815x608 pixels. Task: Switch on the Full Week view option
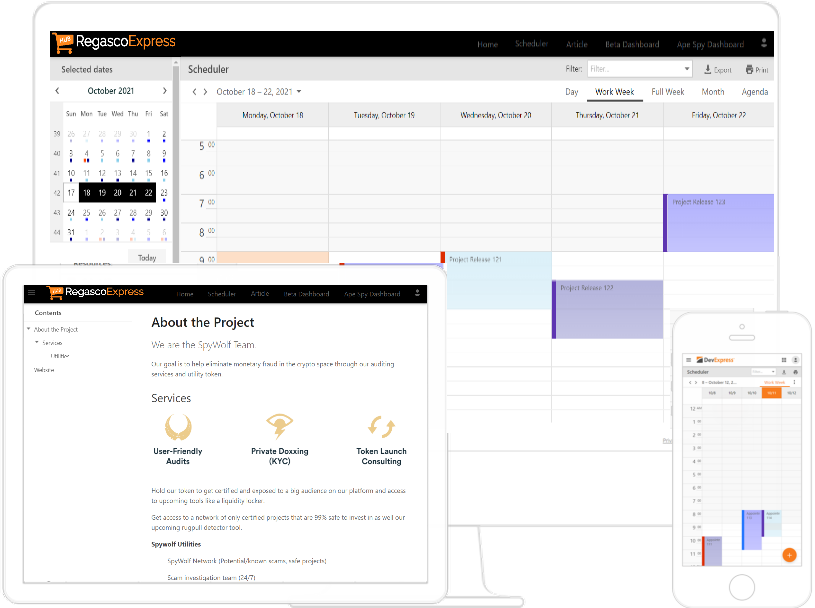(x=667, y=91)
